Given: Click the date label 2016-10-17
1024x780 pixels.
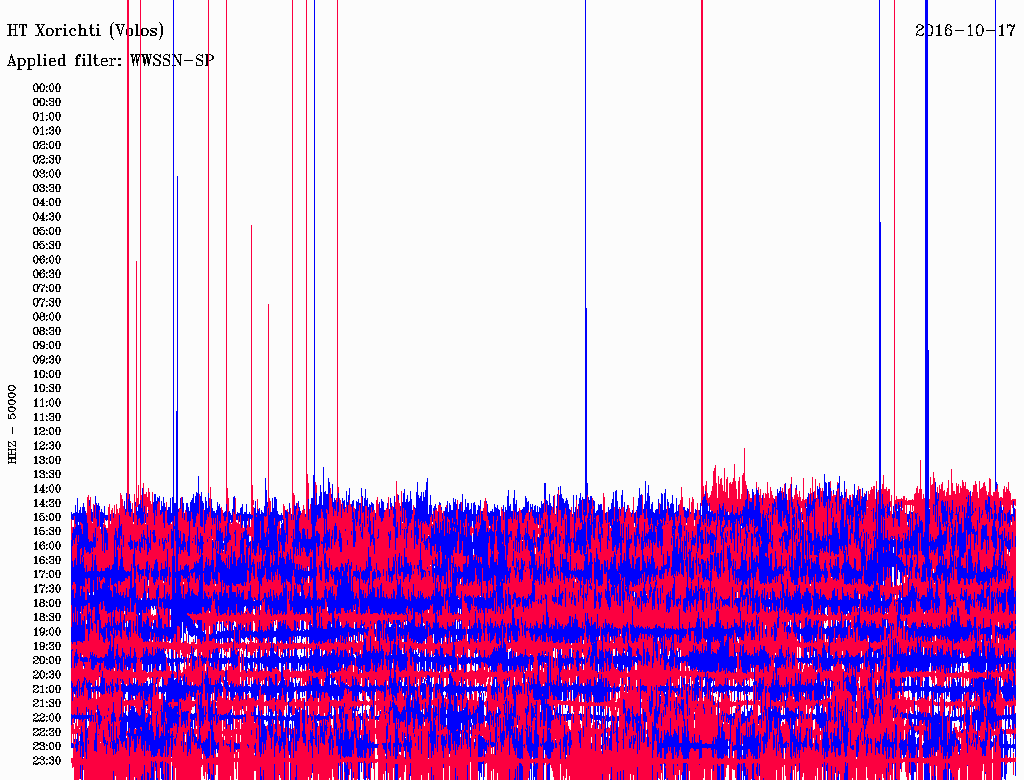Looking at the screenshot, I should (x=965, y=31).
